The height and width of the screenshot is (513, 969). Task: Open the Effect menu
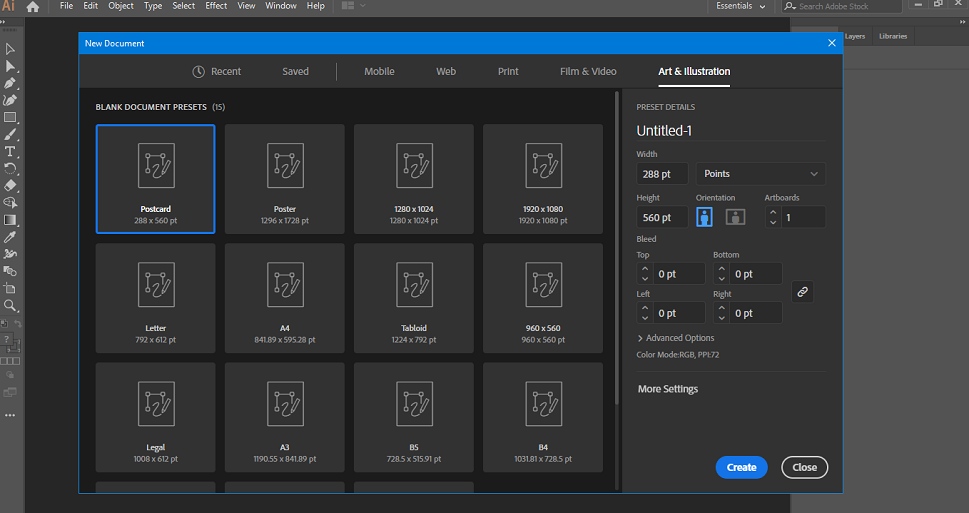[x=216, y=6]
